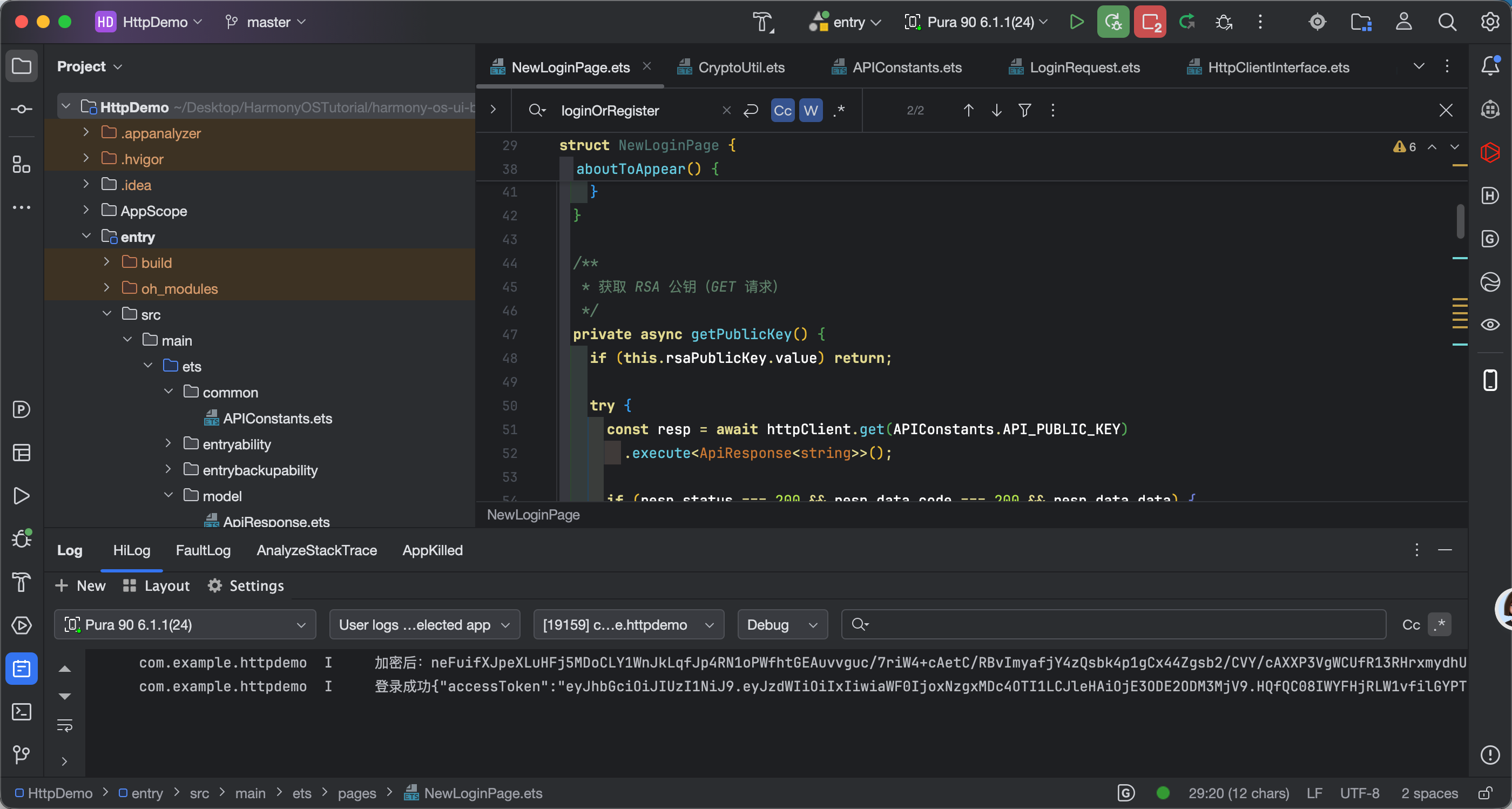Open the user account icon
Viewport: 1512px width, 809px height.
(x=1403, y=22)
